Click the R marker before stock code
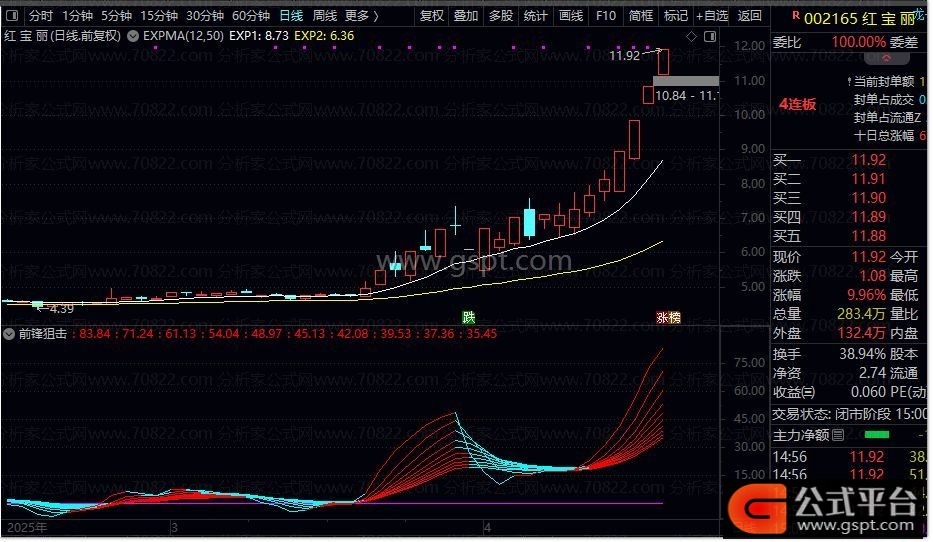 coord(796,15)
